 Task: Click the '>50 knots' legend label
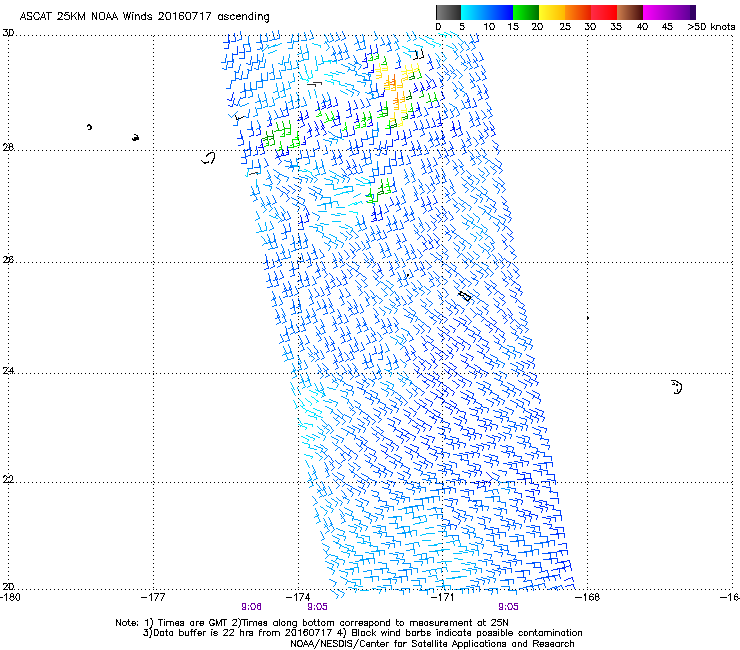(x=711, y=27)
